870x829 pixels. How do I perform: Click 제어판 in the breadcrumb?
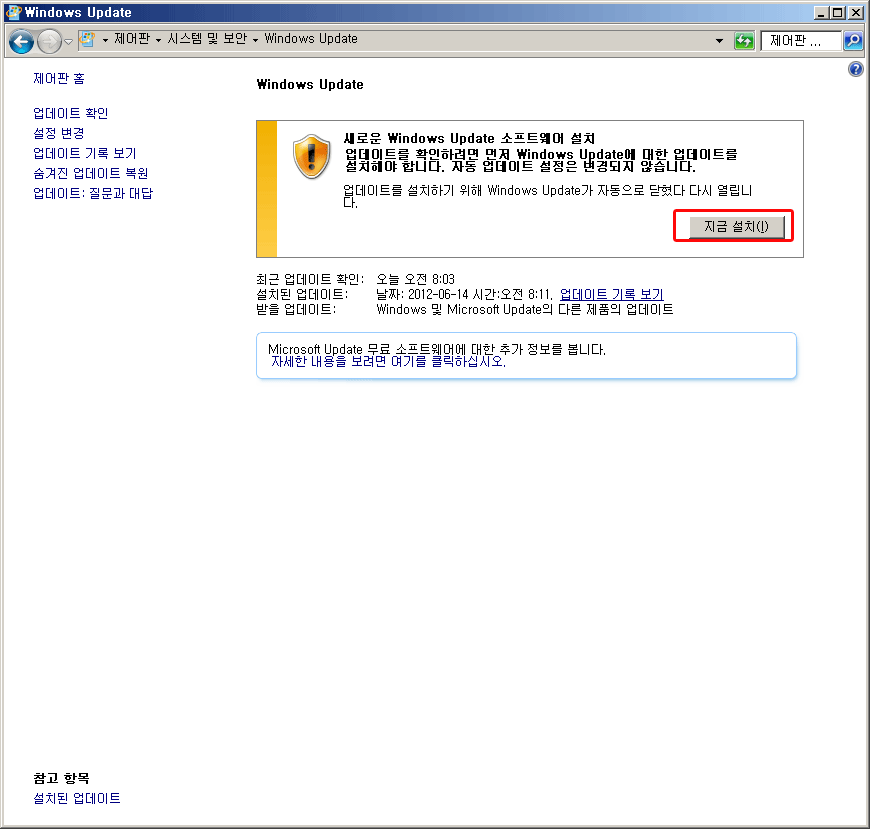(x=132, y=39)
